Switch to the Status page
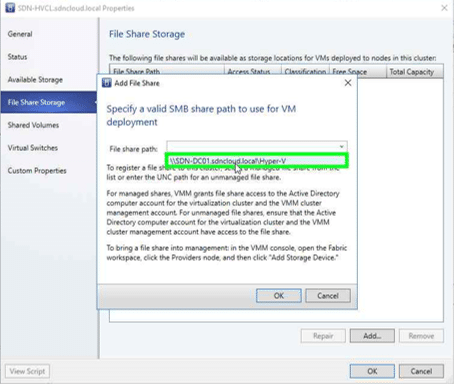Image resolution: width=454 pixels, height=384 pixels. (17, 57)
